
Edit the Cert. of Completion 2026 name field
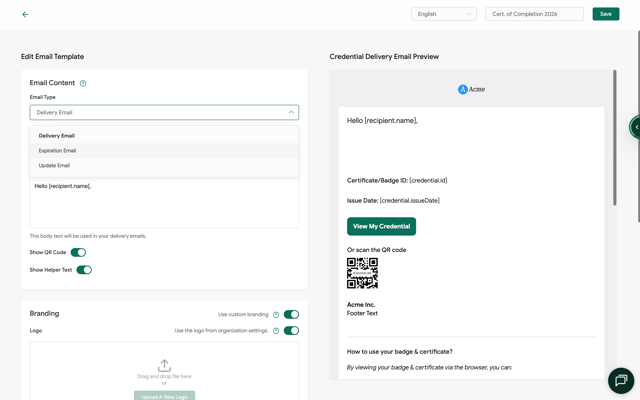point(534,14)
